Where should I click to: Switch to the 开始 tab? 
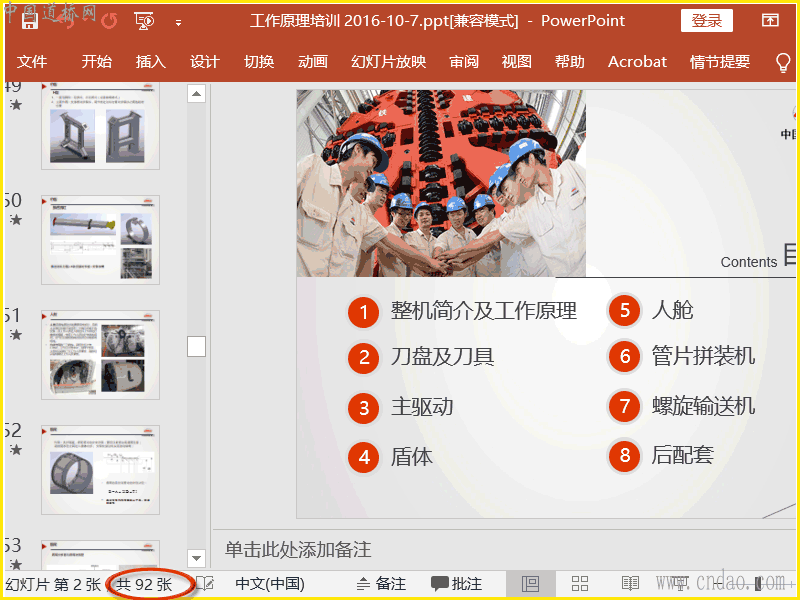pyautogui.click(x=96, y=62)
